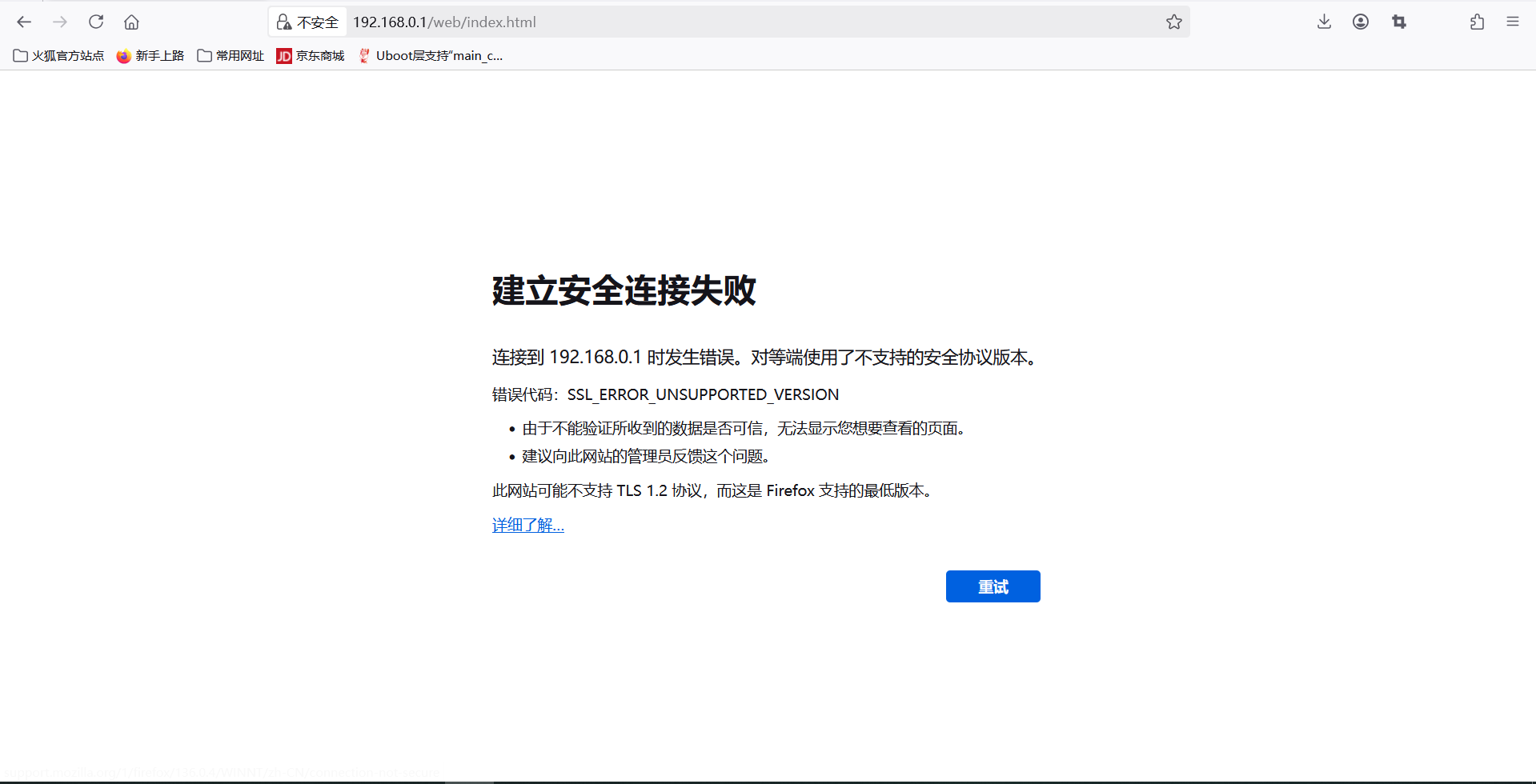The image size is (1536, 784).
Task: Open the 京东商城 bookmark
Action: pos(311,56)
